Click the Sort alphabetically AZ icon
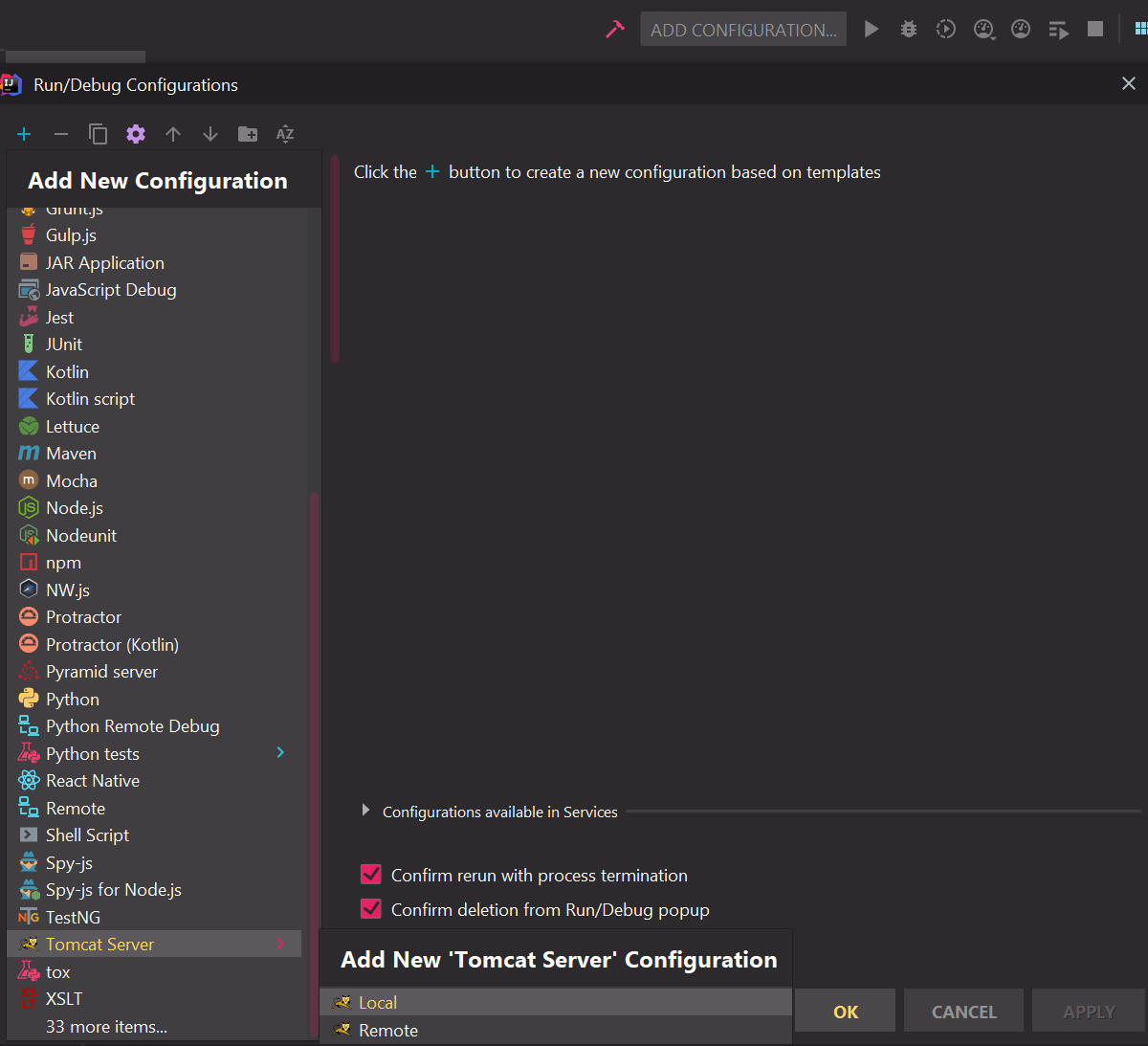 tap(285, 134)
